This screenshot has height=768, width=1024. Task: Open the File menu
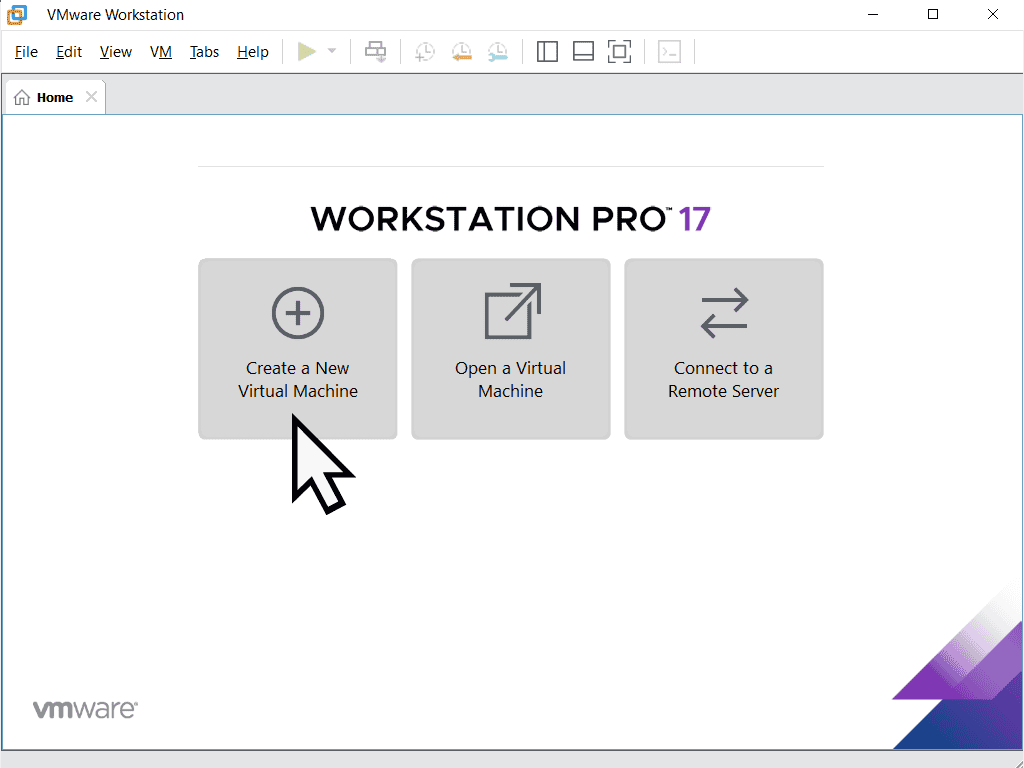point(26,52)
